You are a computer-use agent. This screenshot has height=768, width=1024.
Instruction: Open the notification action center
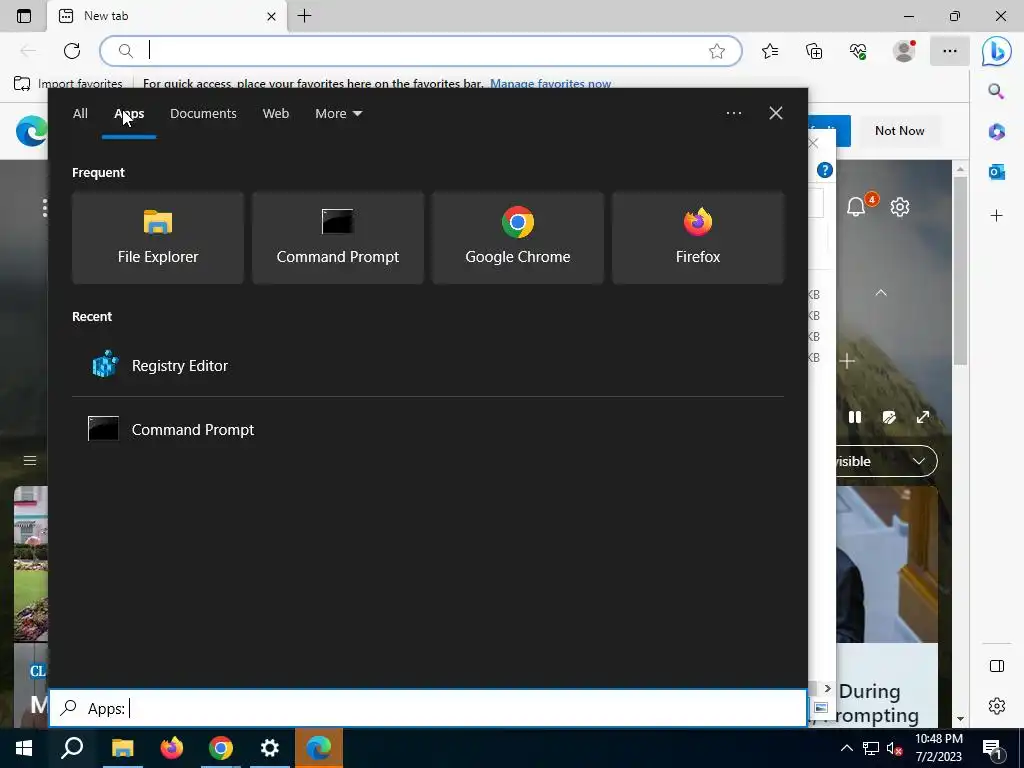[x=991, y=749]
